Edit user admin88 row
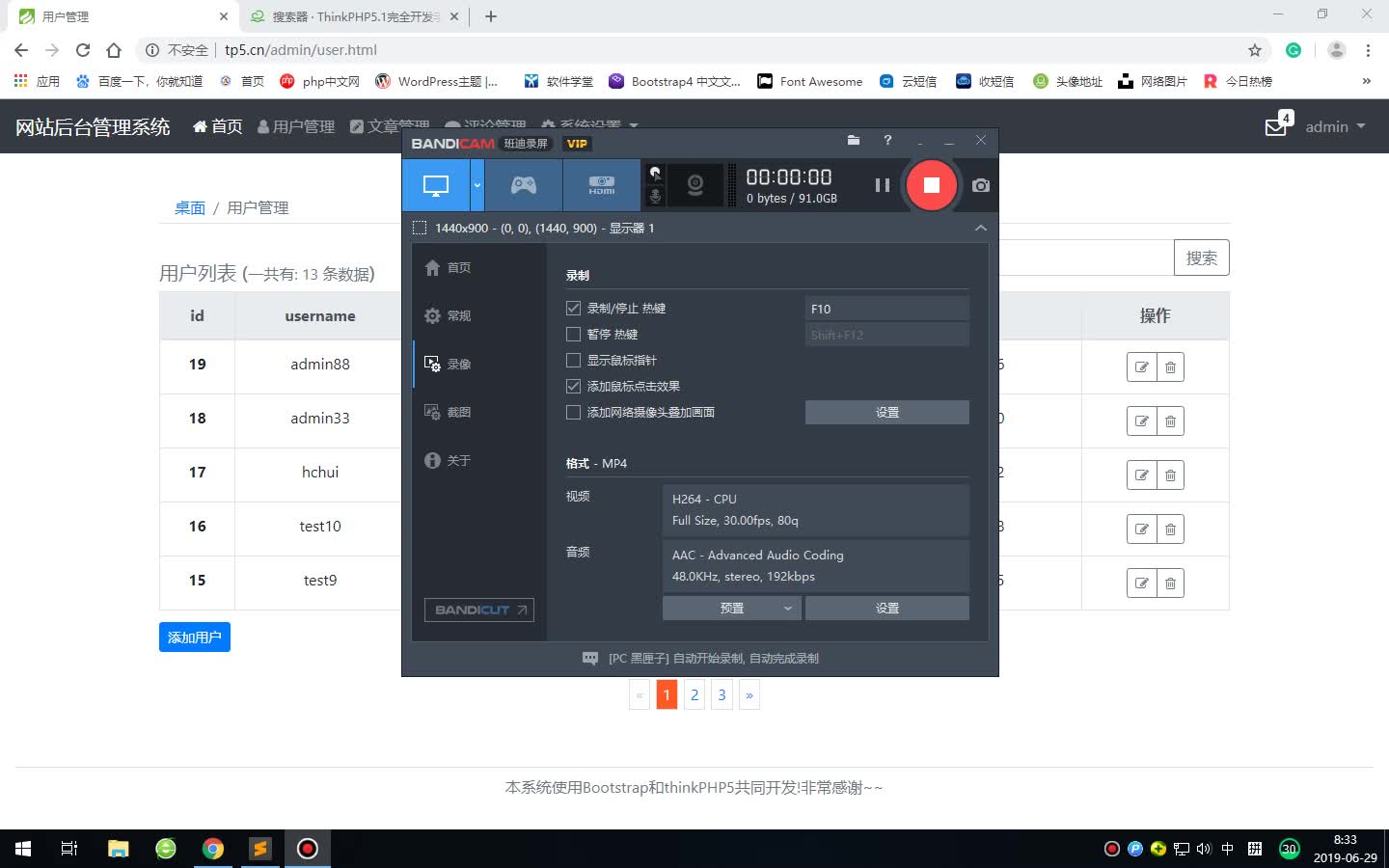This screenshot has height=868, width=1389. tap(1141, 367)
